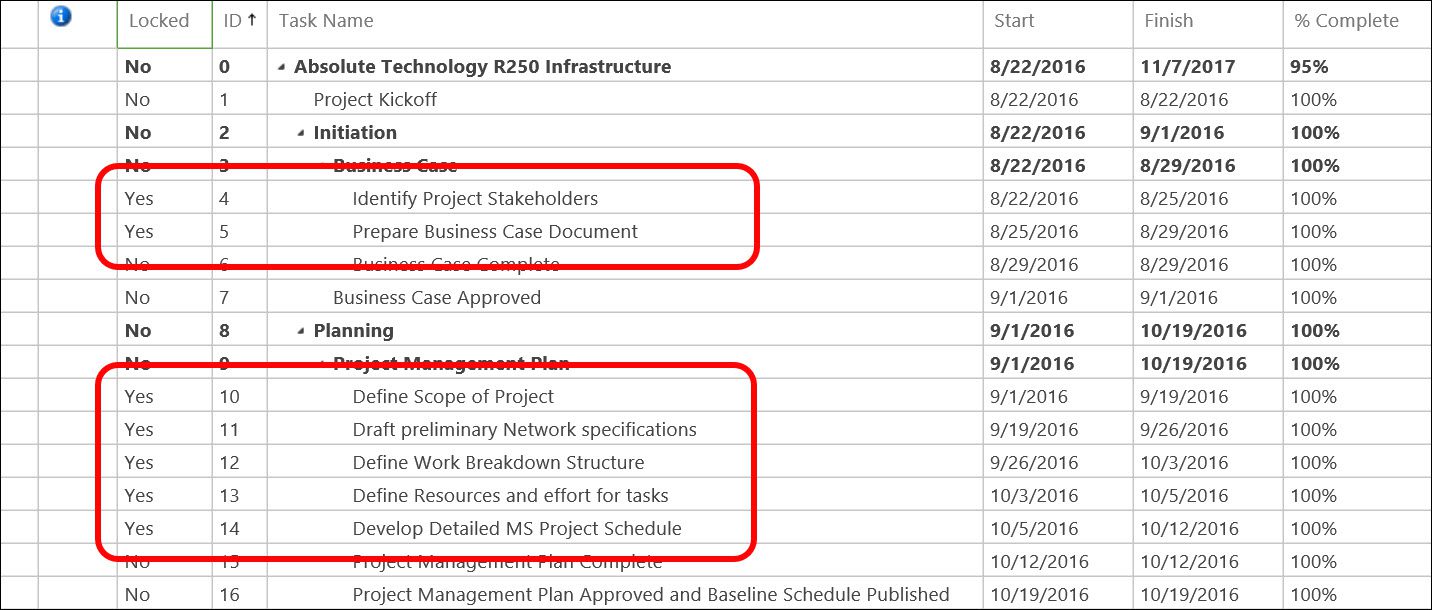1432x610 pixels.
Task: Select Prepare Business Case Document task
Action: tap(495, 232)
